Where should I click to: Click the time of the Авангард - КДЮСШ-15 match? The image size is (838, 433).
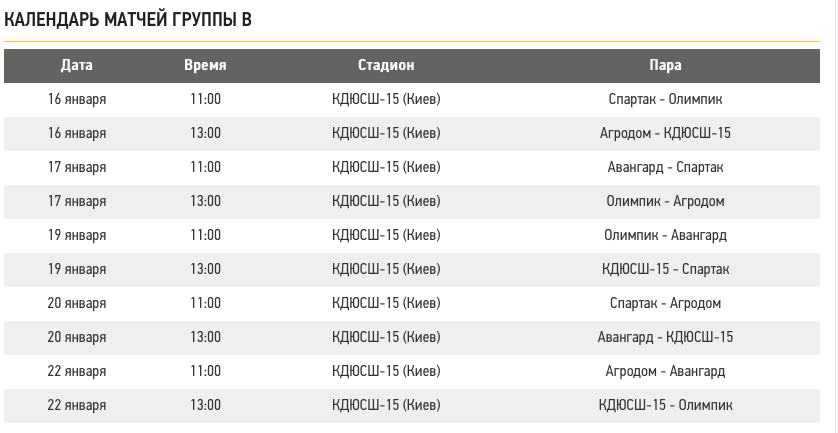[205, 337]
